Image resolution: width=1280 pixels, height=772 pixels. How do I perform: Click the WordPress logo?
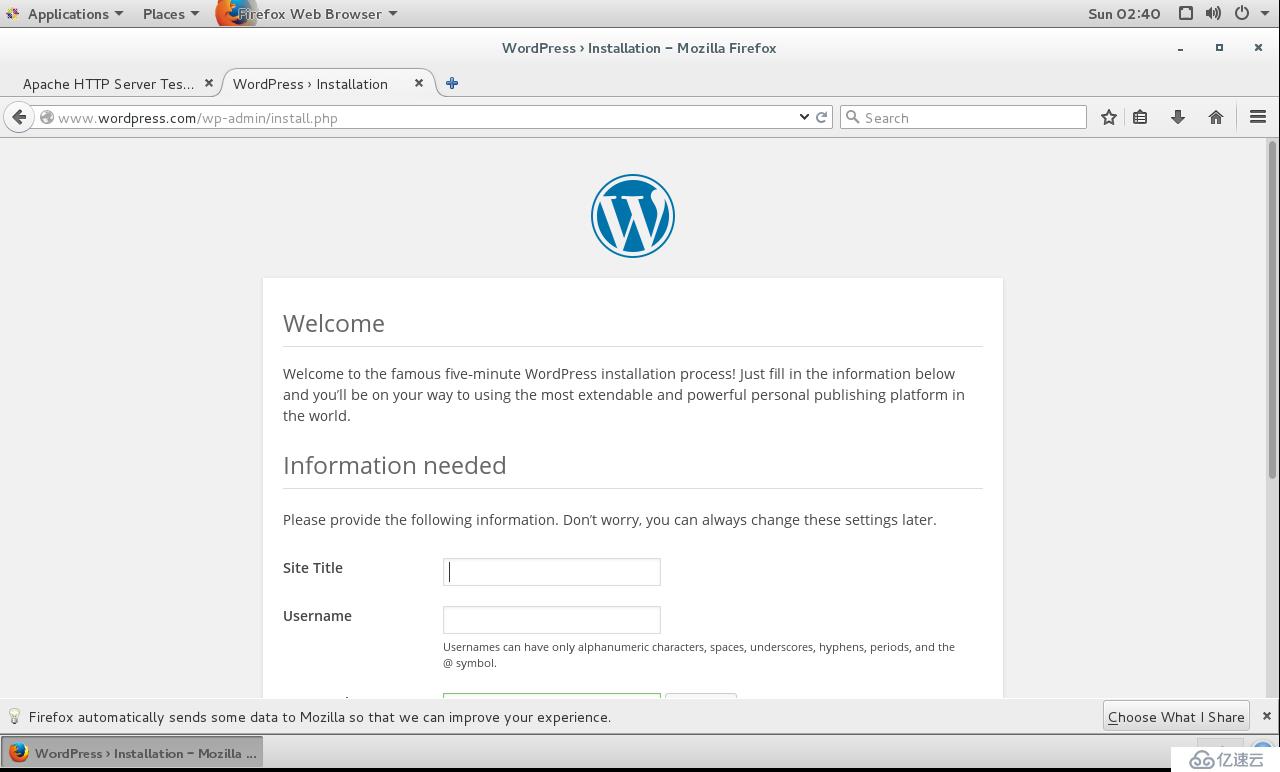click(x=633, y=216)
